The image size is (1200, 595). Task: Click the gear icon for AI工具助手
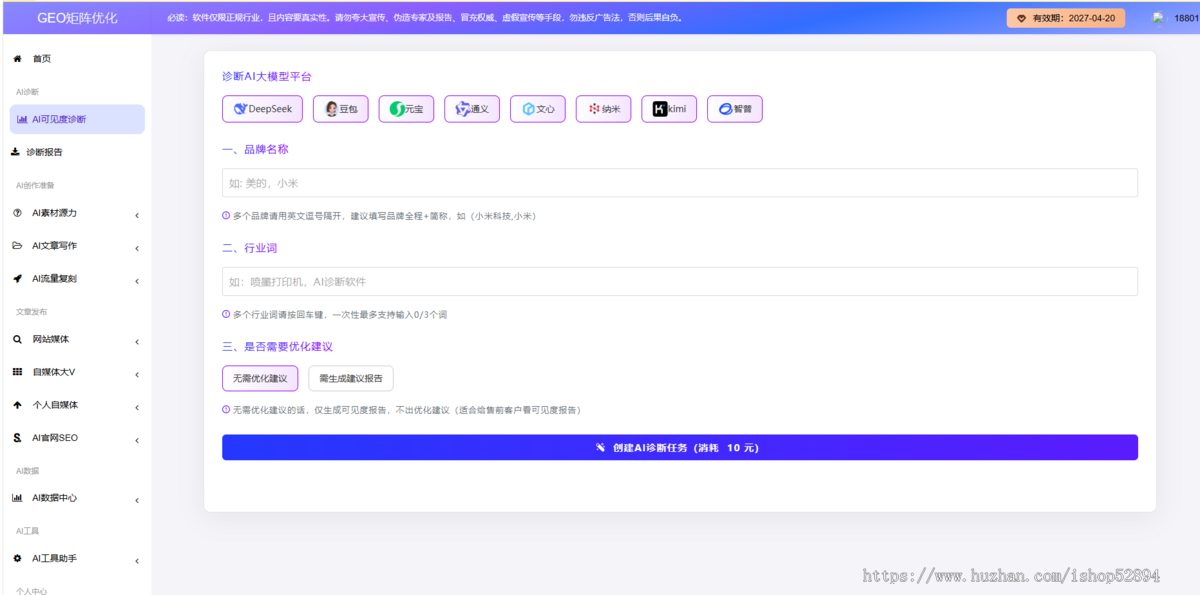coord(17,559)
